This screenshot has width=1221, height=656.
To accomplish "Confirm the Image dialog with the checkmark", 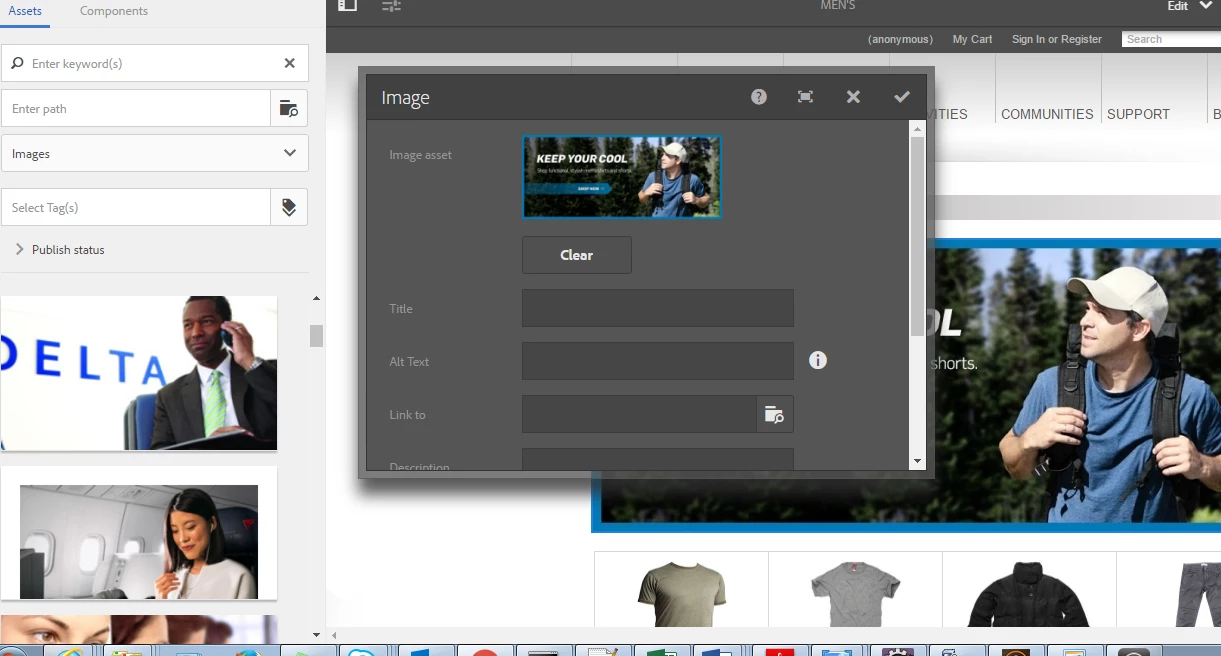I will coord(902,97).
